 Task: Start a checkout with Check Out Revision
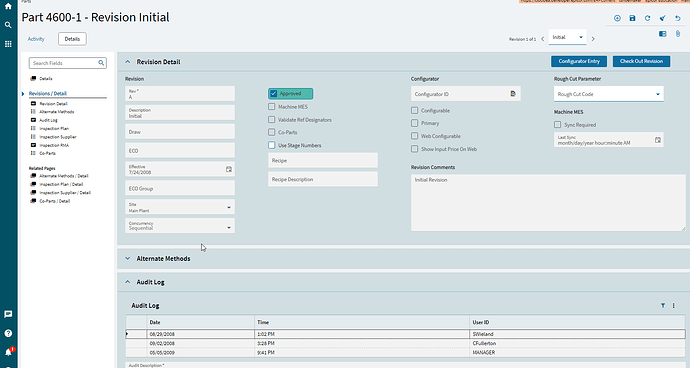[642, 61]
